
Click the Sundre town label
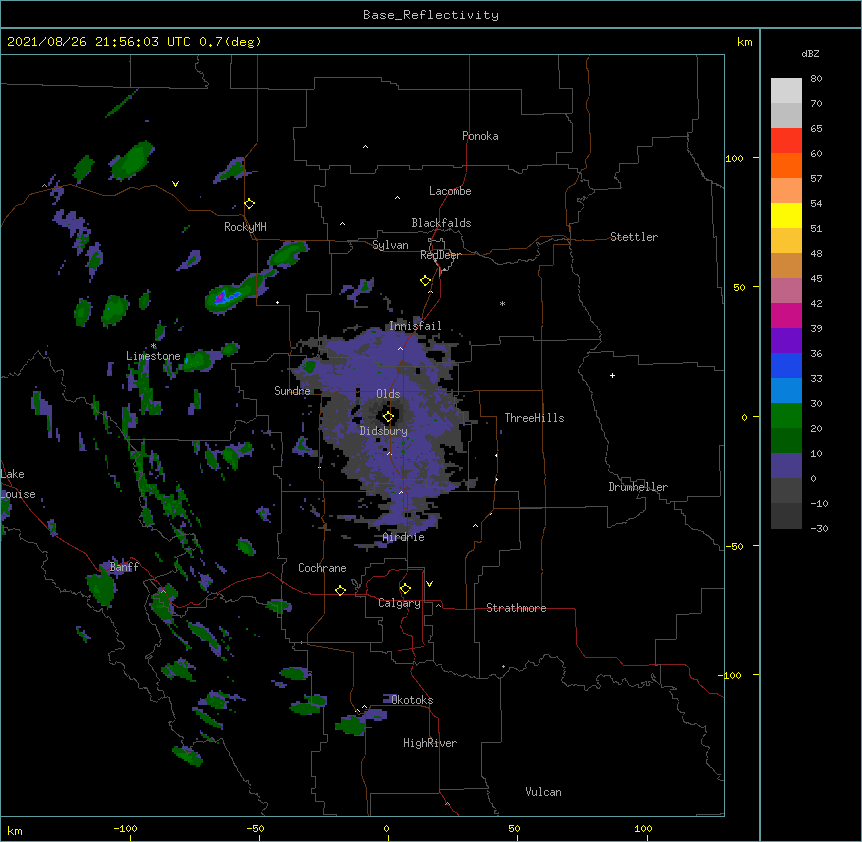tap(292, 391)
